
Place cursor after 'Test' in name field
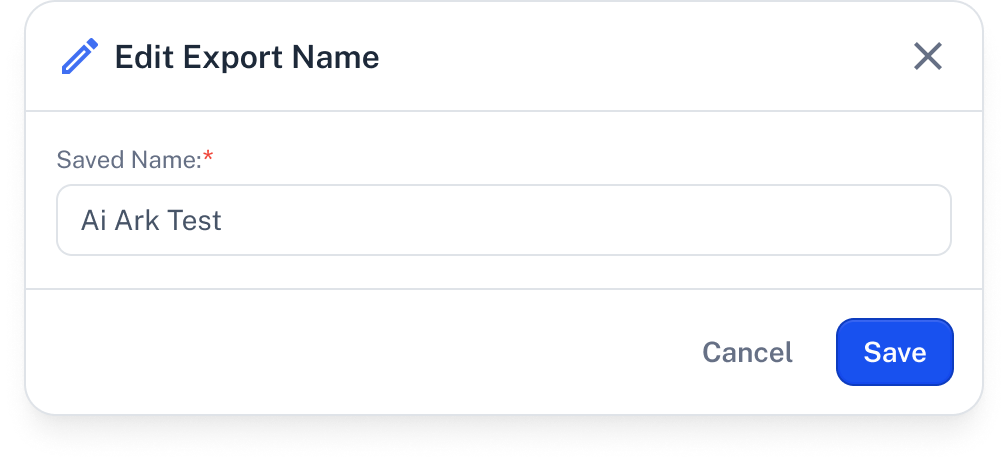[224, 220]
